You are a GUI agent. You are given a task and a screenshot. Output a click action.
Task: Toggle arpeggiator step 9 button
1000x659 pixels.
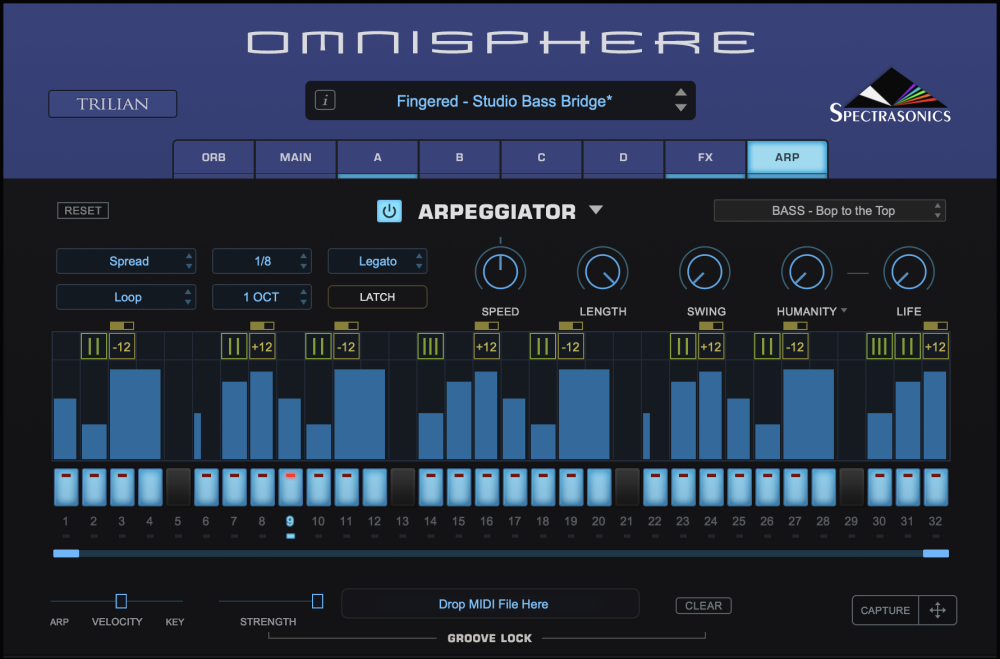coord(290,487)
